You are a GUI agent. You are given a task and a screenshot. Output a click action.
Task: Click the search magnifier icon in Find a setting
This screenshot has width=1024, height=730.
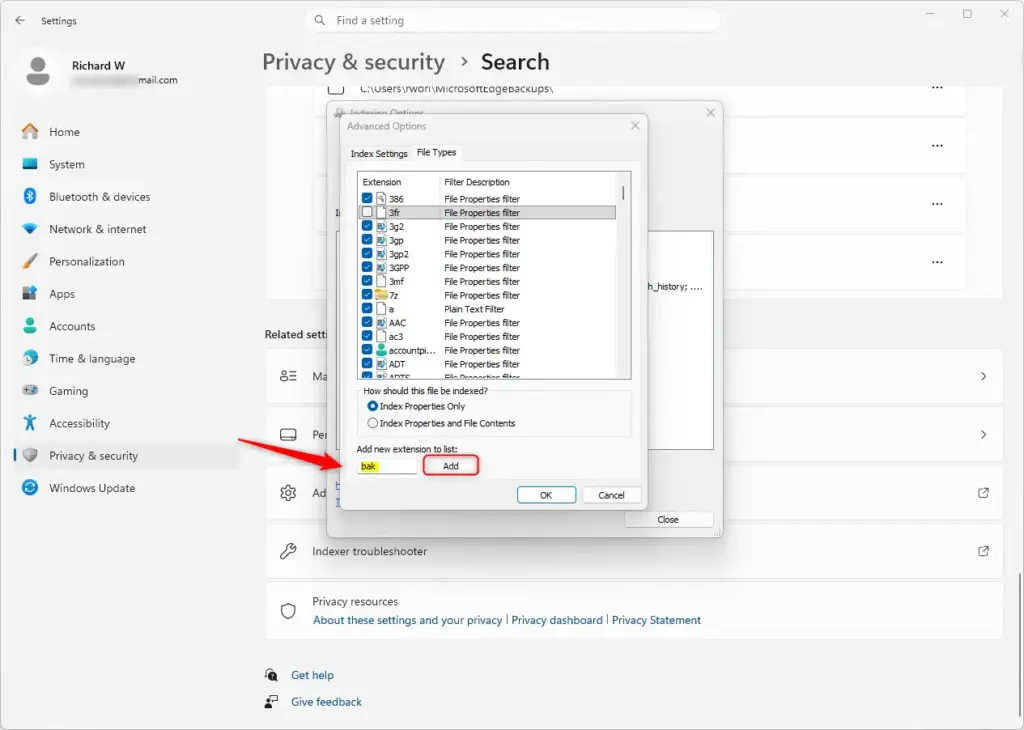coord(319,20)
